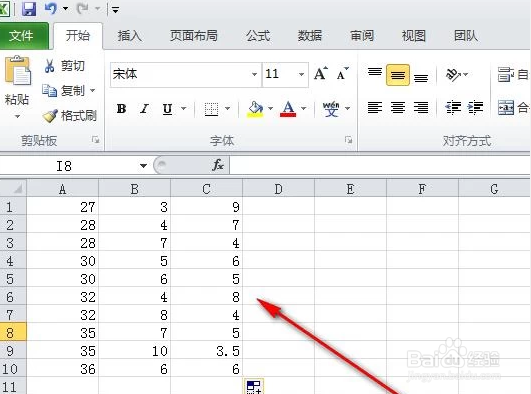This screenshot has width=531, height=394.
Task: Click the Auto Fill Options icon
Action: (253, 387)
